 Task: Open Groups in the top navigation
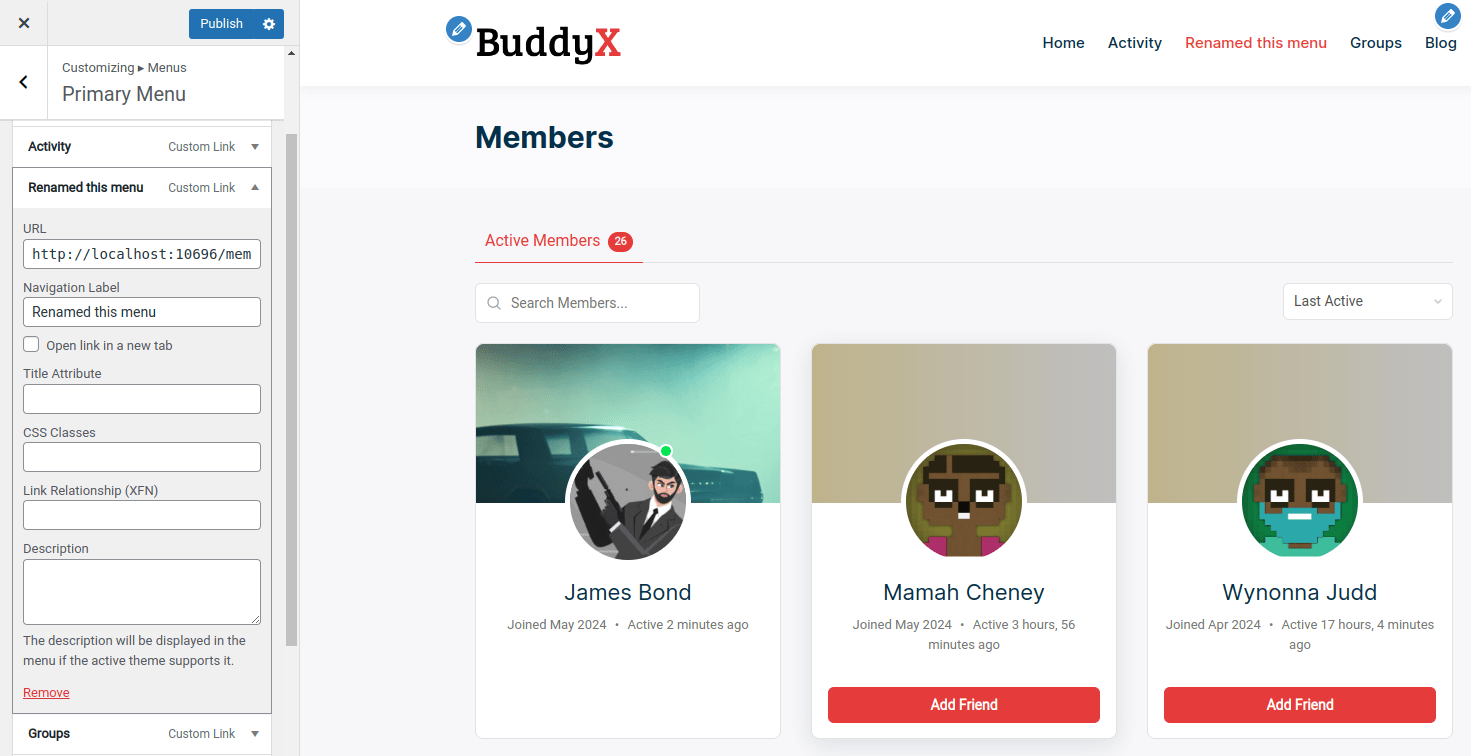(x=1376, y=43)
